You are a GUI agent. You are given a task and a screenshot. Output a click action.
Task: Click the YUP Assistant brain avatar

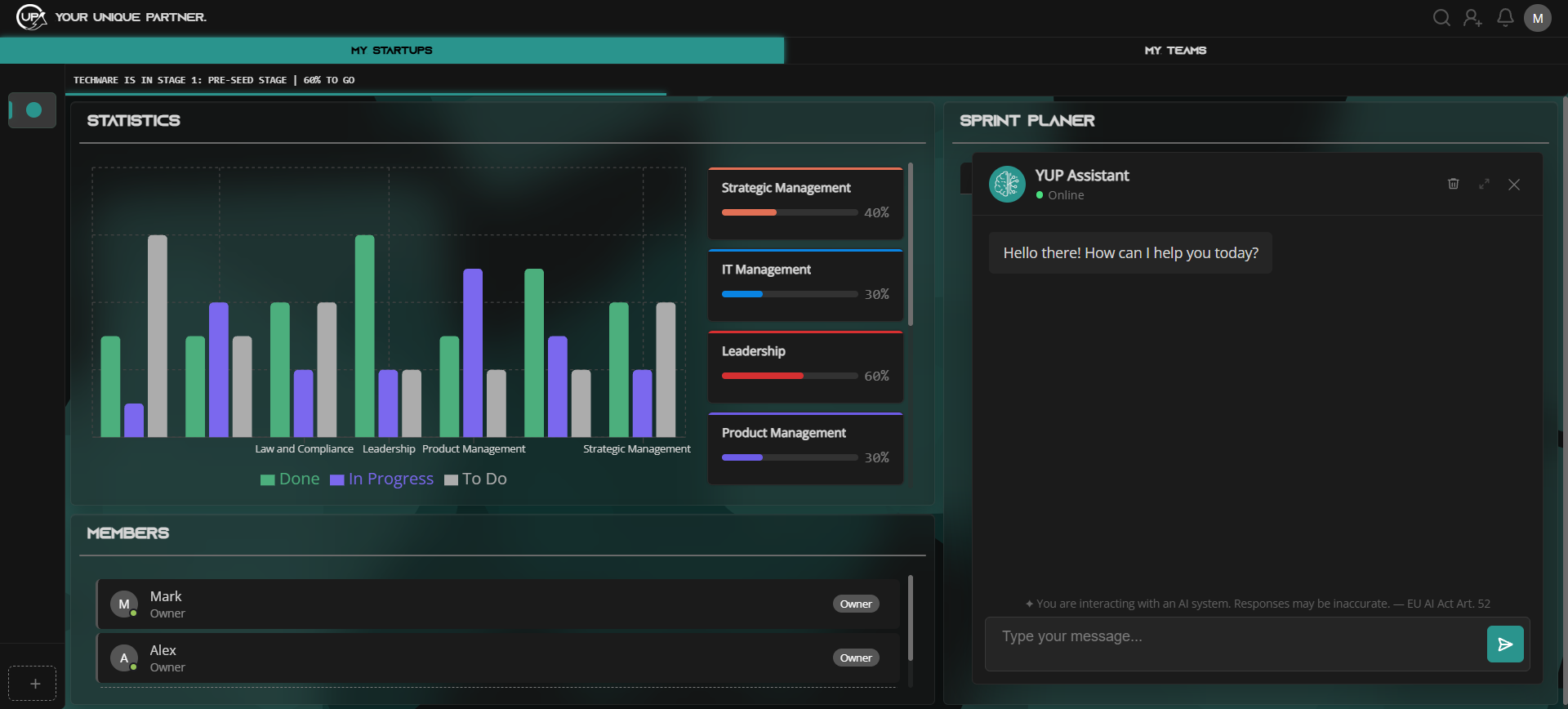tap(1007, 185)
